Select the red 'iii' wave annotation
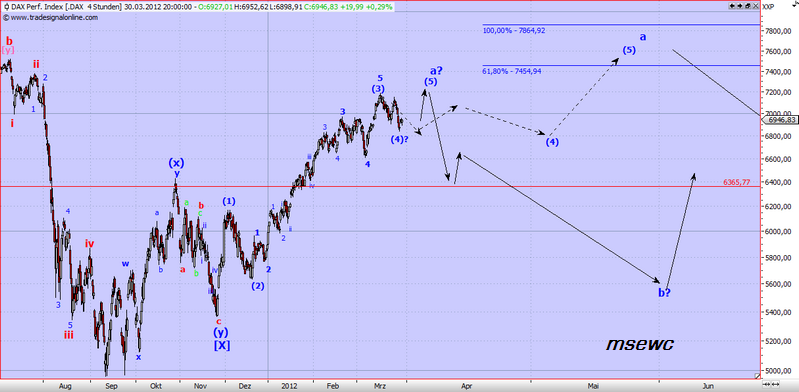This screenshot has height=392, width=799. pyautogui.click(x=70, y=334)
